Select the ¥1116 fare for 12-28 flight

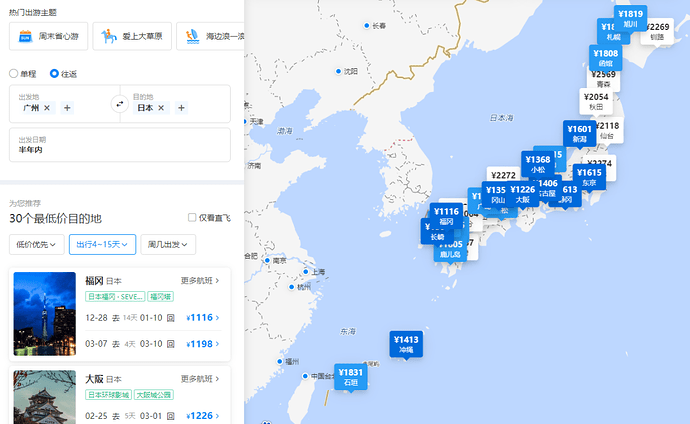point(203,317)
